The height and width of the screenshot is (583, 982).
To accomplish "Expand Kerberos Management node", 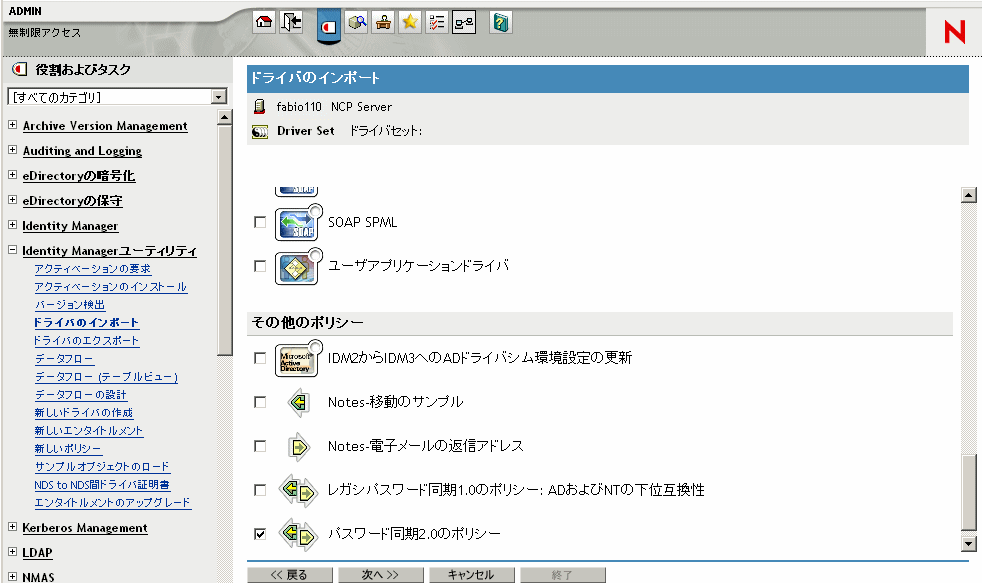I will click(13, 527).
